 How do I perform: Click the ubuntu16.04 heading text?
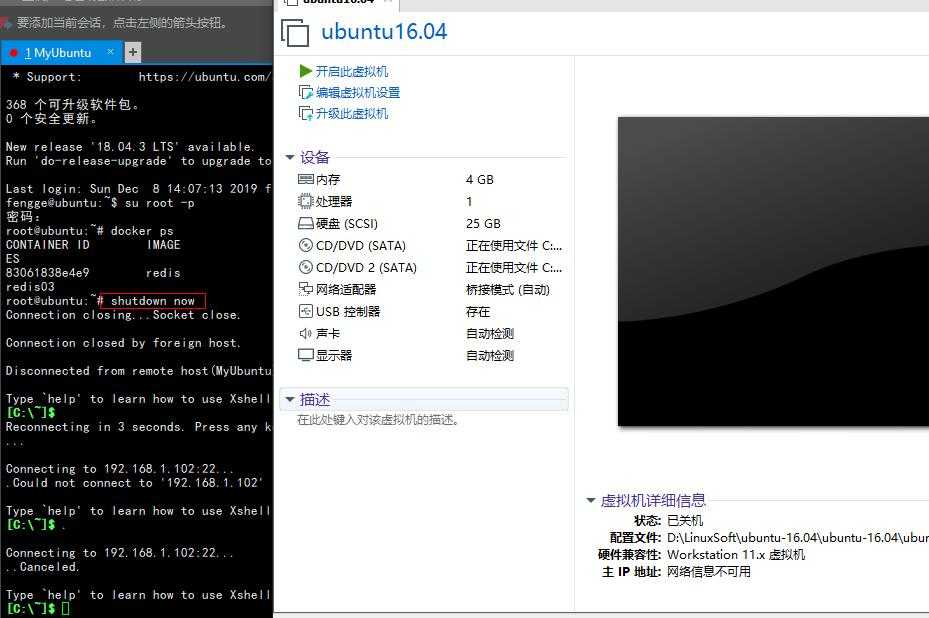pyautogui.click(x=384, y=31)
